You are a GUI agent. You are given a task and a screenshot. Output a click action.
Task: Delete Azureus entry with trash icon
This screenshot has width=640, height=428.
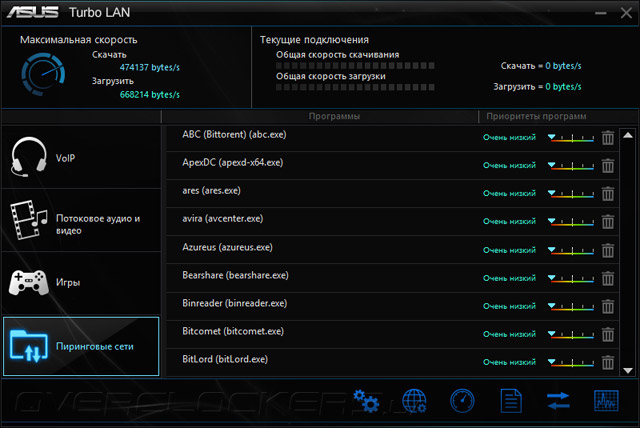click(x=608, y=250)
